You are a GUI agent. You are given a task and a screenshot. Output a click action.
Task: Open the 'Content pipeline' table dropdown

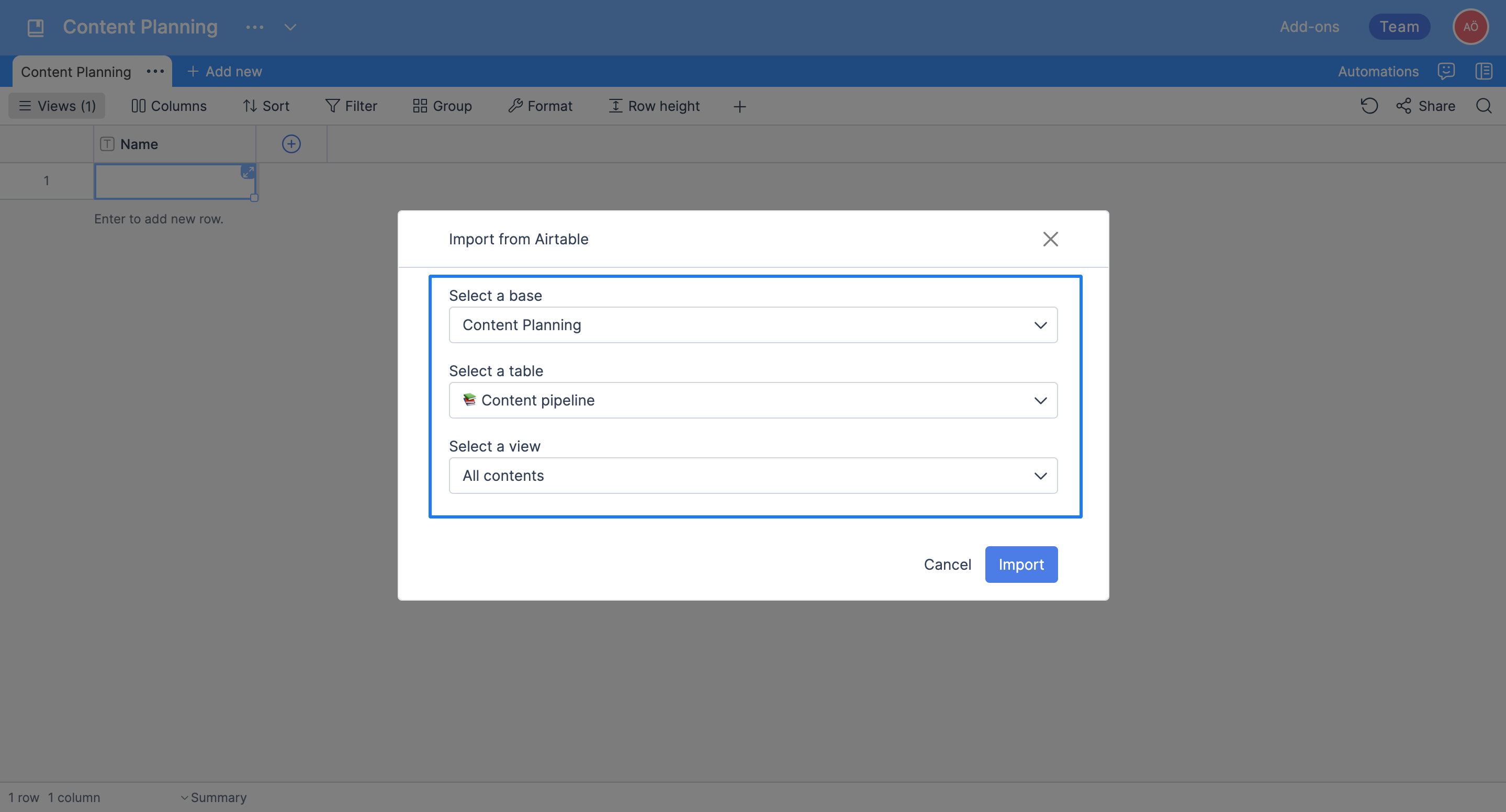pos(752,400)
